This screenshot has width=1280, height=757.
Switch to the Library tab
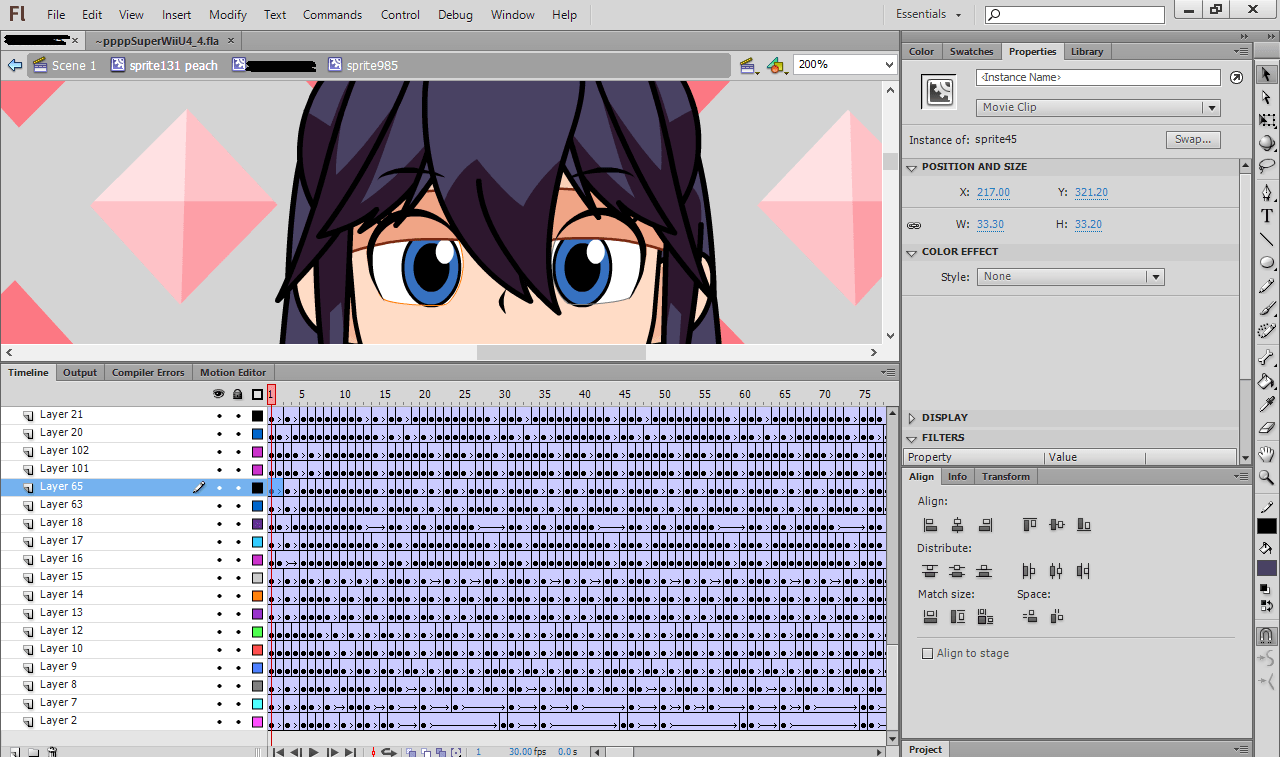[x=1087, y=51]
